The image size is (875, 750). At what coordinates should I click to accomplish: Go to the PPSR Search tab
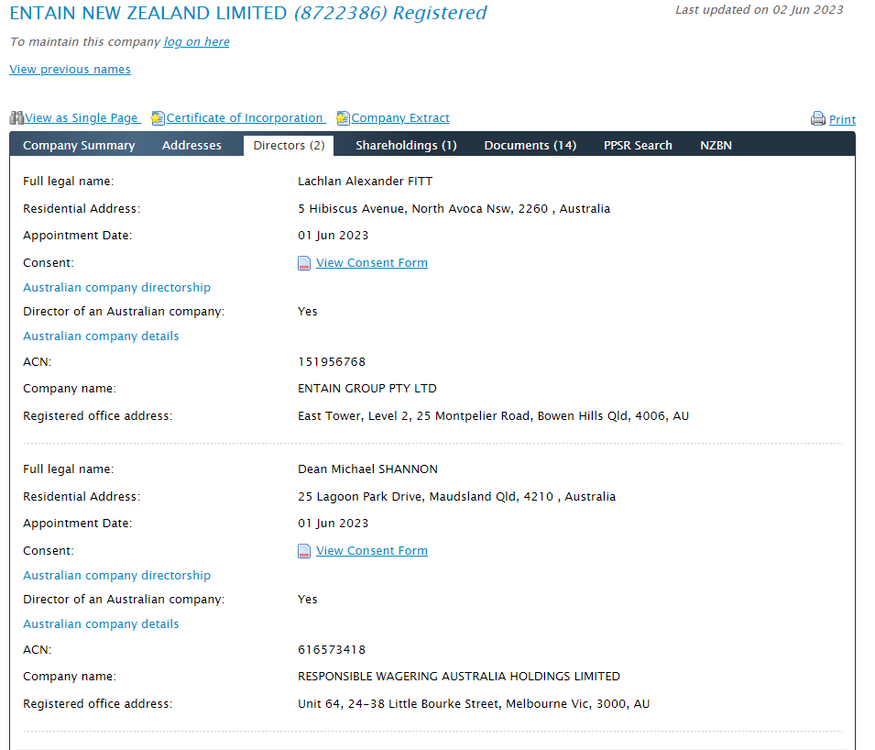coord(638,146)
